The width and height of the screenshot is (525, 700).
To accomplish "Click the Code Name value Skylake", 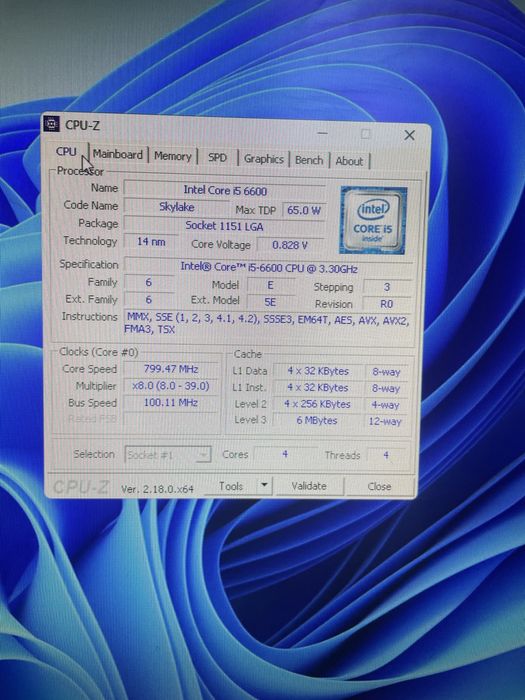I will click(177, 207).
